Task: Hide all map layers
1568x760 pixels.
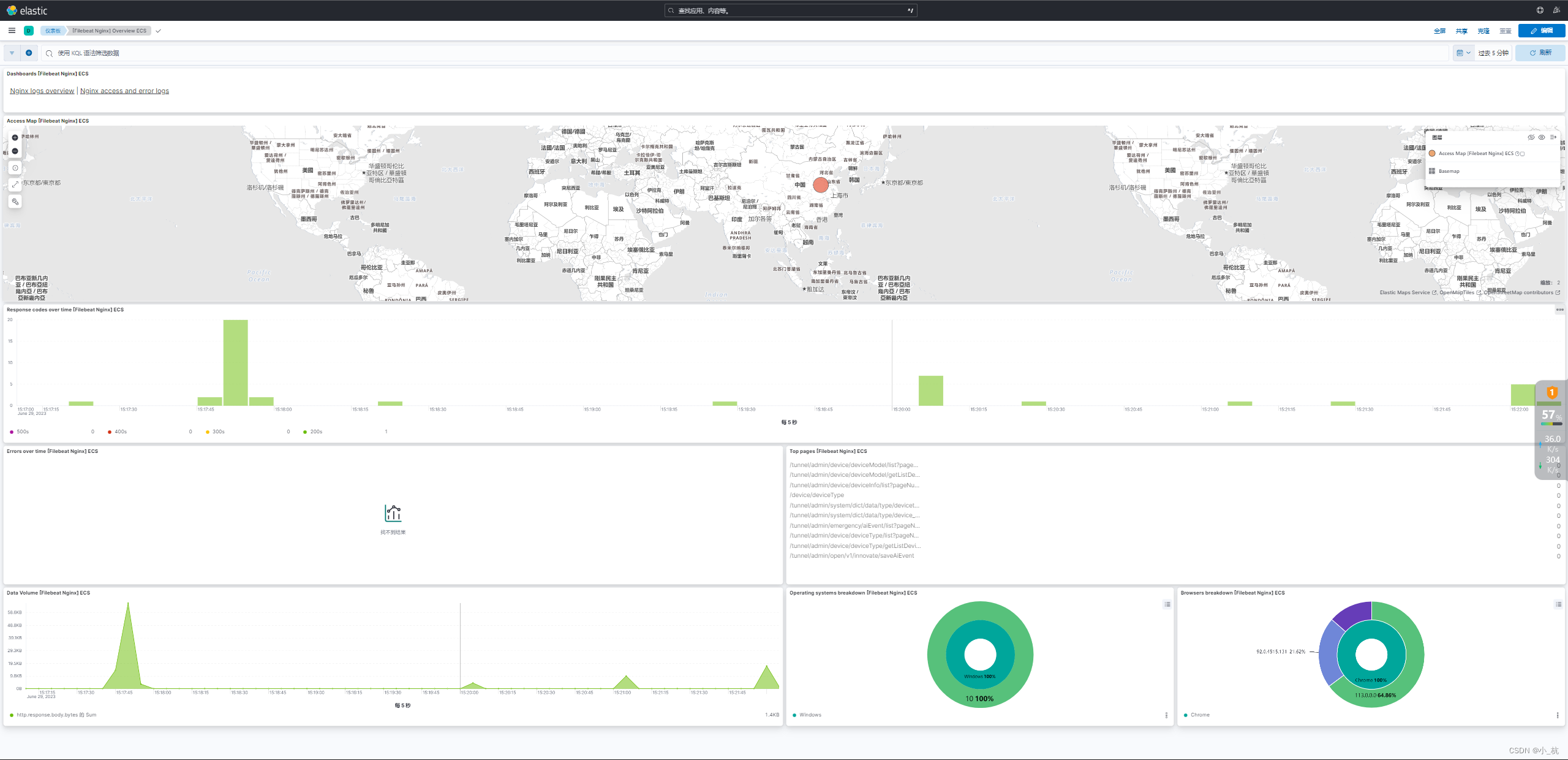Action: (1531, 137)
